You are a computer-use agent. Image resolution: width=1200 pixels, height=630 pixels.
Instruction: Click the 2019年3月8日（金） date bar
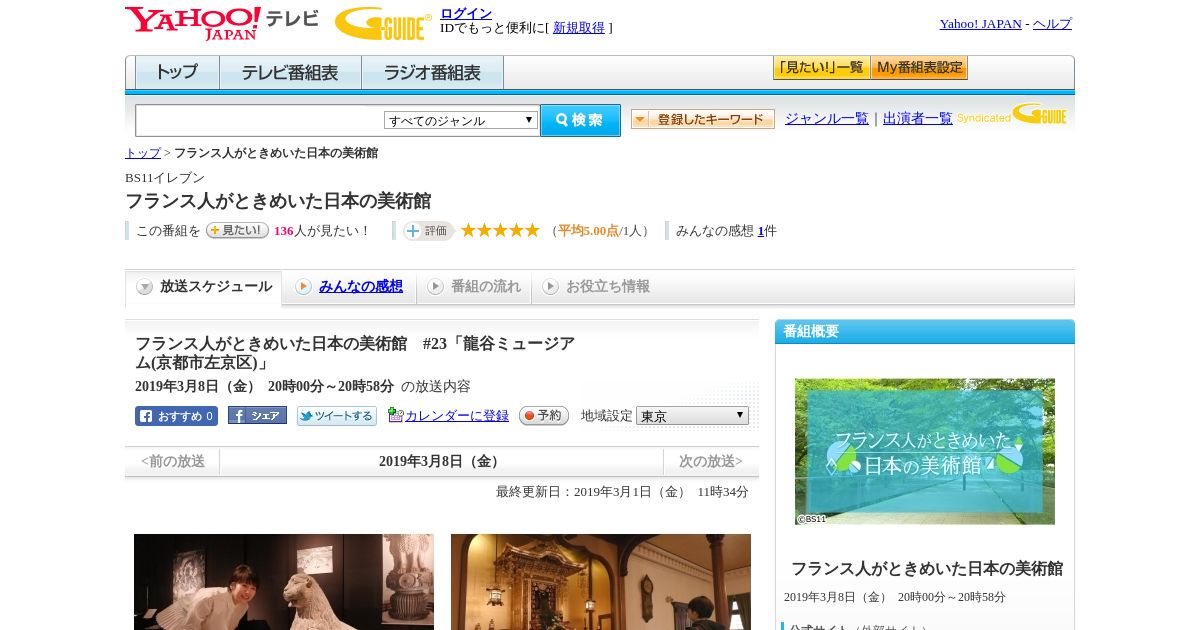coord(442,461)
